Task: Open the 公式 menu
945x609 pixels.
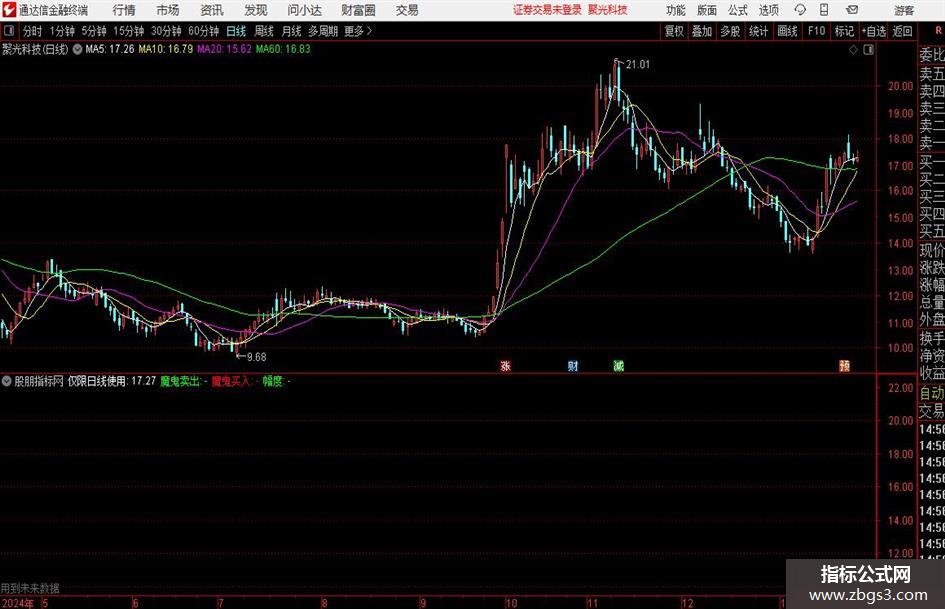Action: click(738, 10)
